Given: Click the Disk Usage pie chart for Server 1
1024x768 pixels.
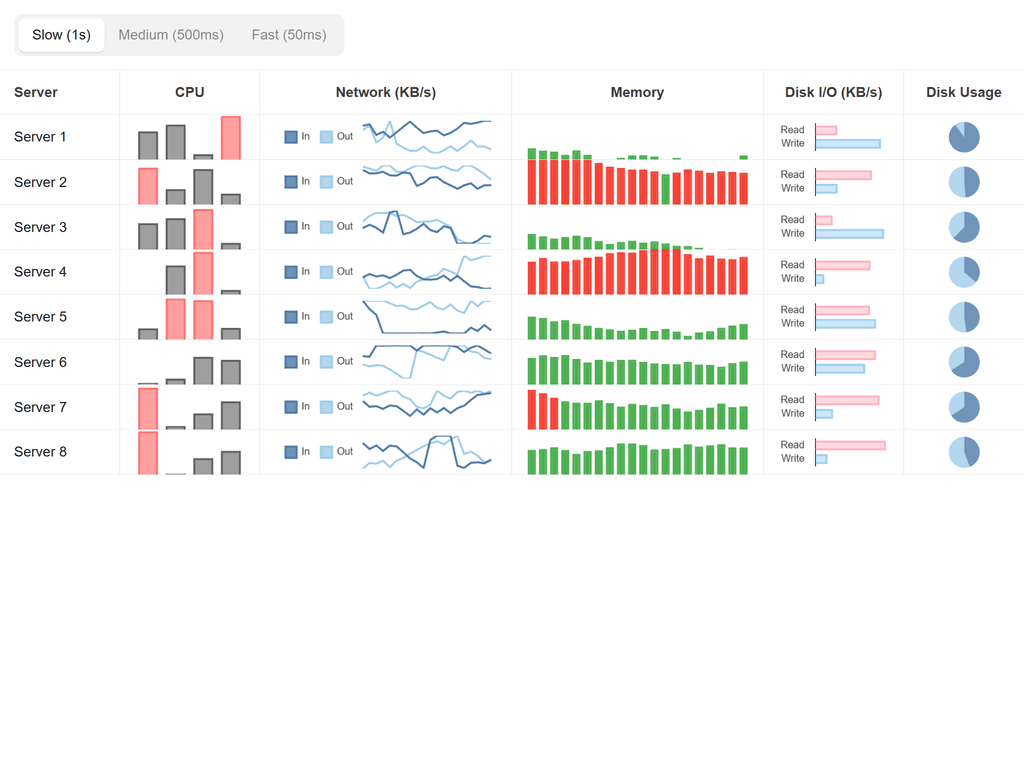Looking at the screenshot, I should (963, 137).
